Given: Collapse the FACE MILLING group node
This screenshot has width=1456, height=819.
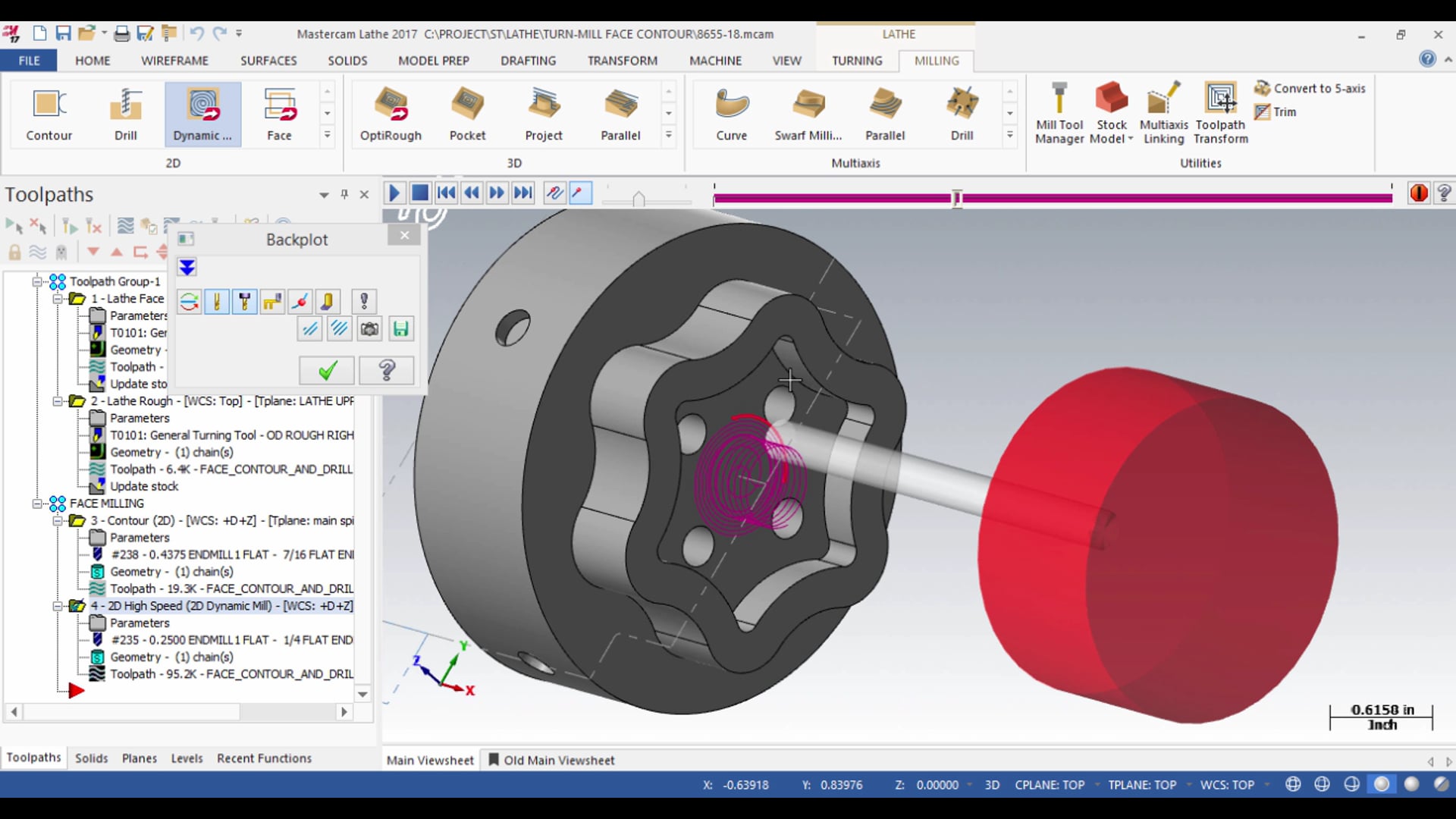Looking at the screenshot, I should (x=36, y=504).
